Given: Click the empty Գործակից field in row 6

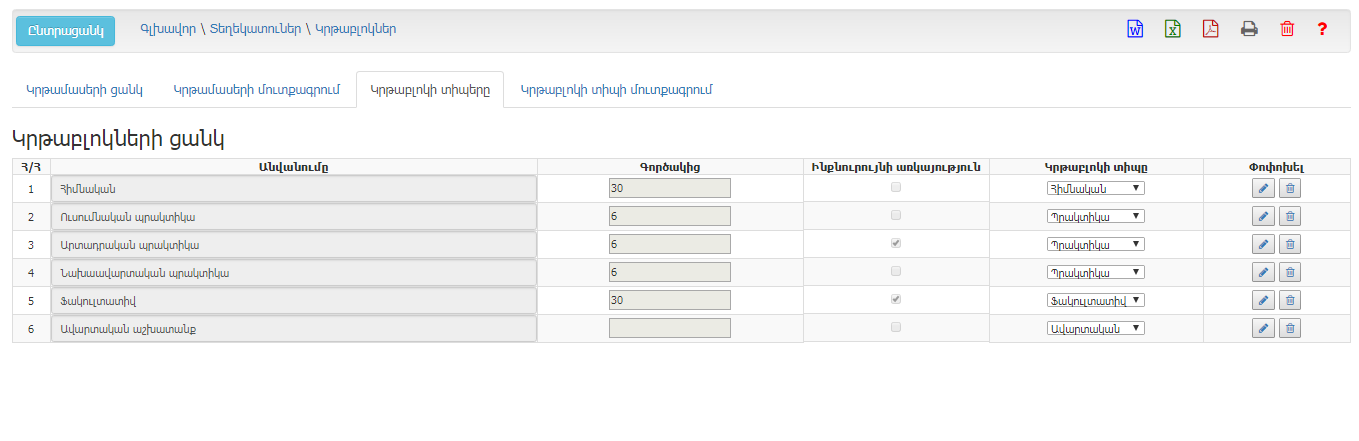Looking at the screenshot, I should [x=669, y=328].
